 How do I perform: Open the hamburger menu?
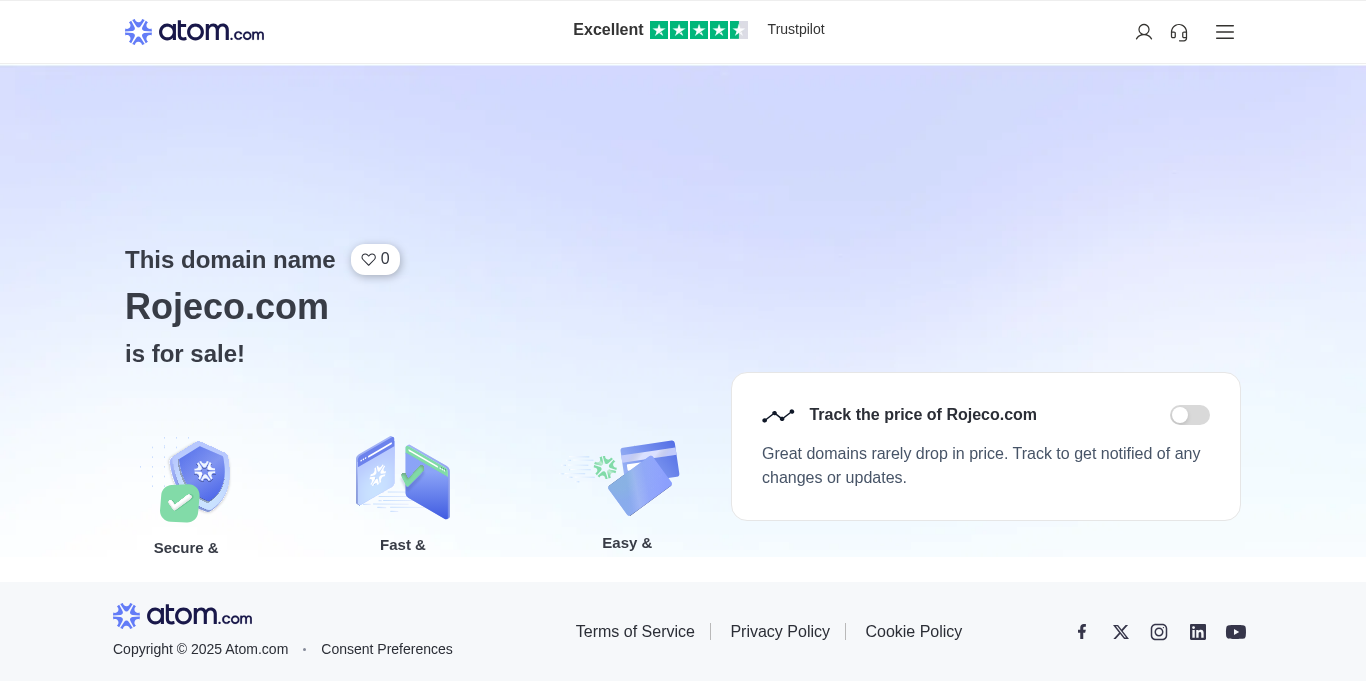tap(1225, 32)
